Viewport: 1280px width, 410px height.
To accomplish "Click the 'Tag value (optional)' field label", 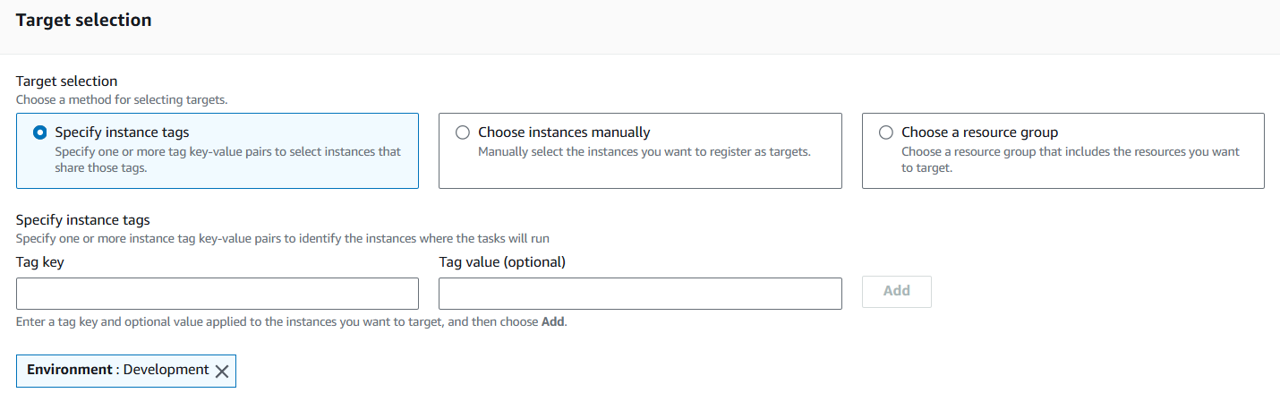I will 502,262.
